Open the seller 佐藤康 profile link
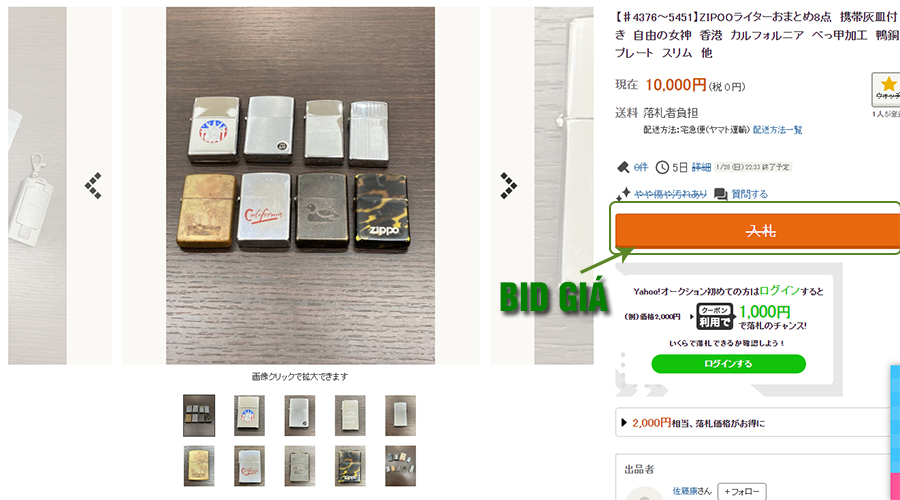900x500 pixels. coord(692,491)
